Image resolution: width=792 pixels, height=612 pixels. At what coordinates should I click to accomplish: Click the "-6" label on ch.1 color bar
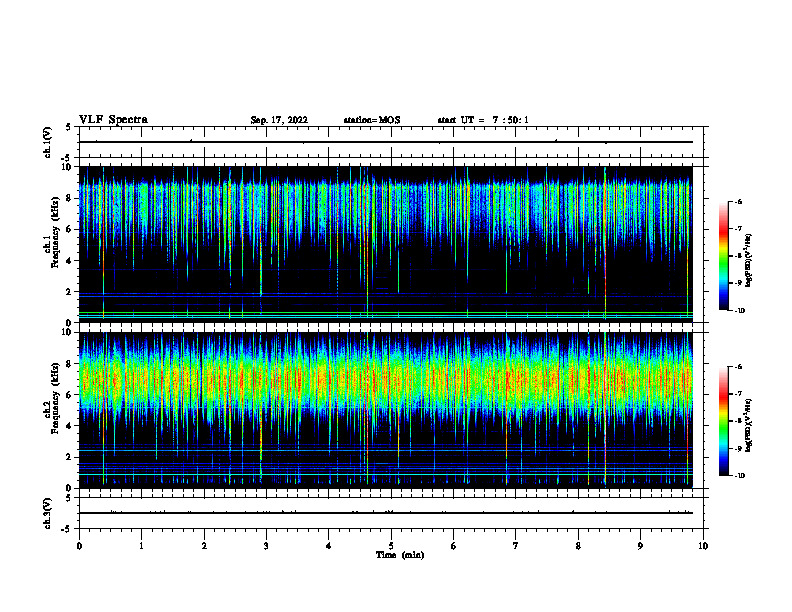coord(738,201)
